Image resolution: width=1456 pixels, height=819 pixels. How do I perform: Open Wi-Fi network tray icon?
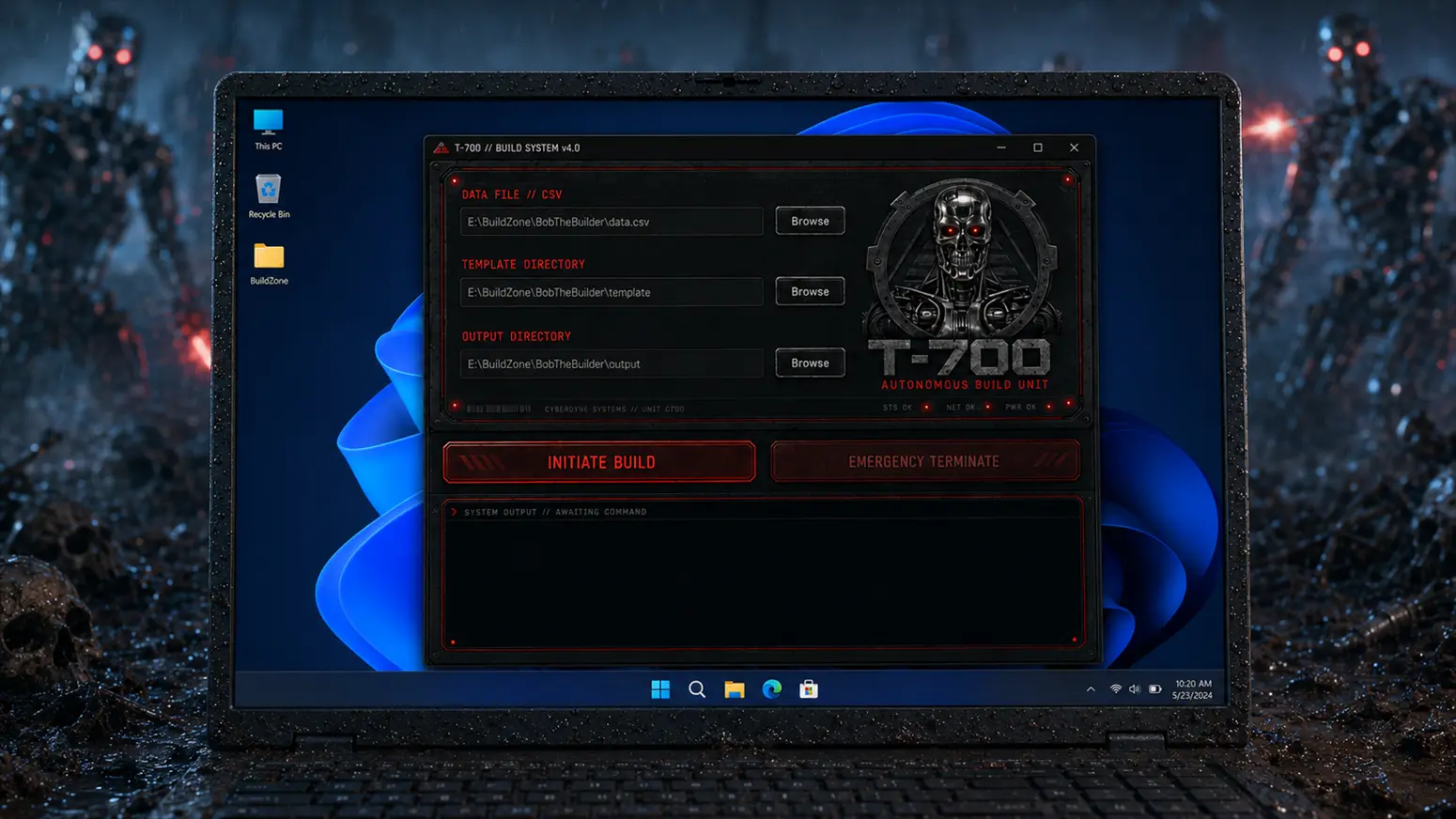[x=1116, y=689]
